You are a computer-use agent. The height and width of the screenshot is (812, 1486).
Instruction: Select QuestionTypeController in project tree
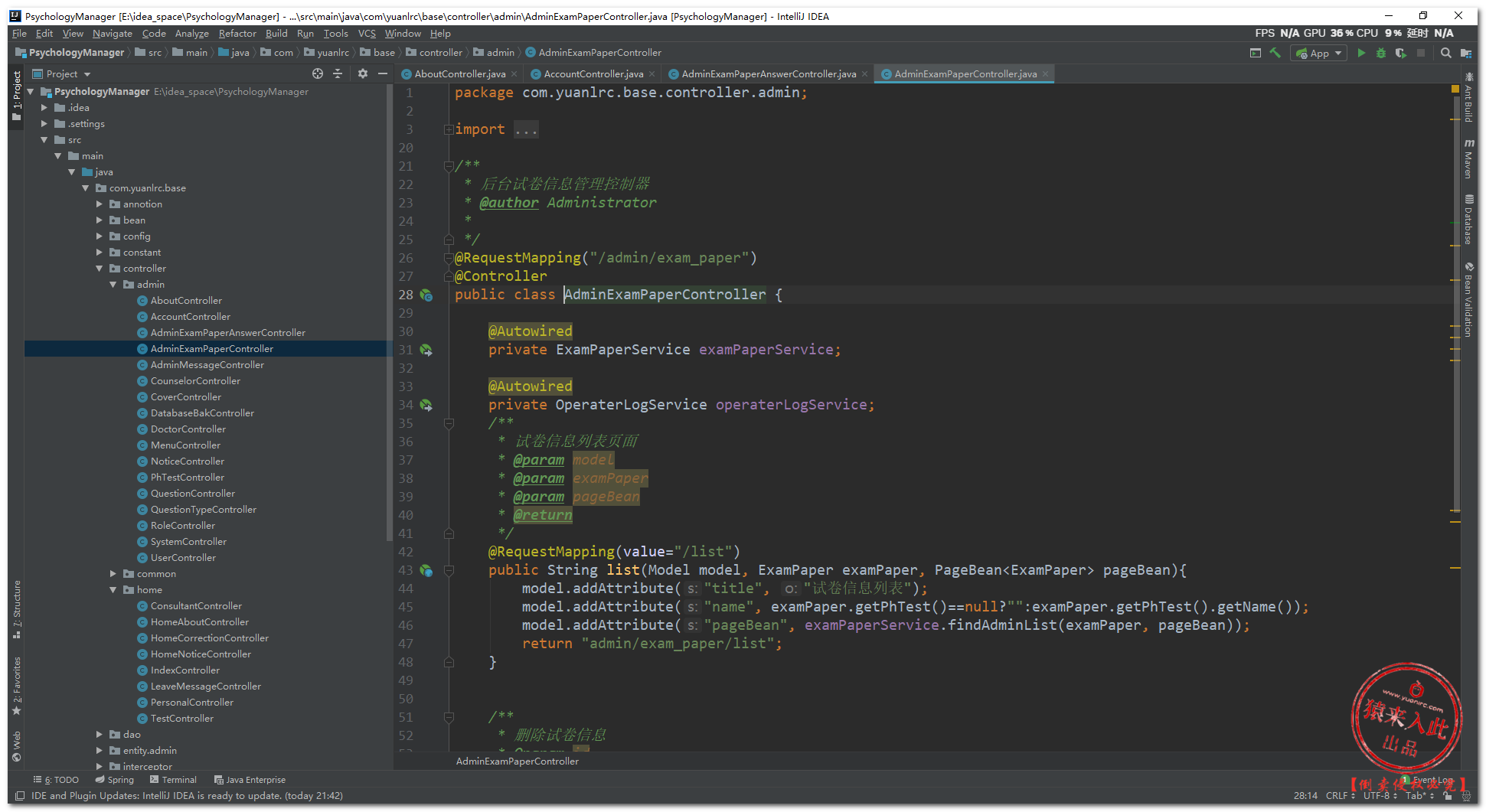(x=203, y=510)
